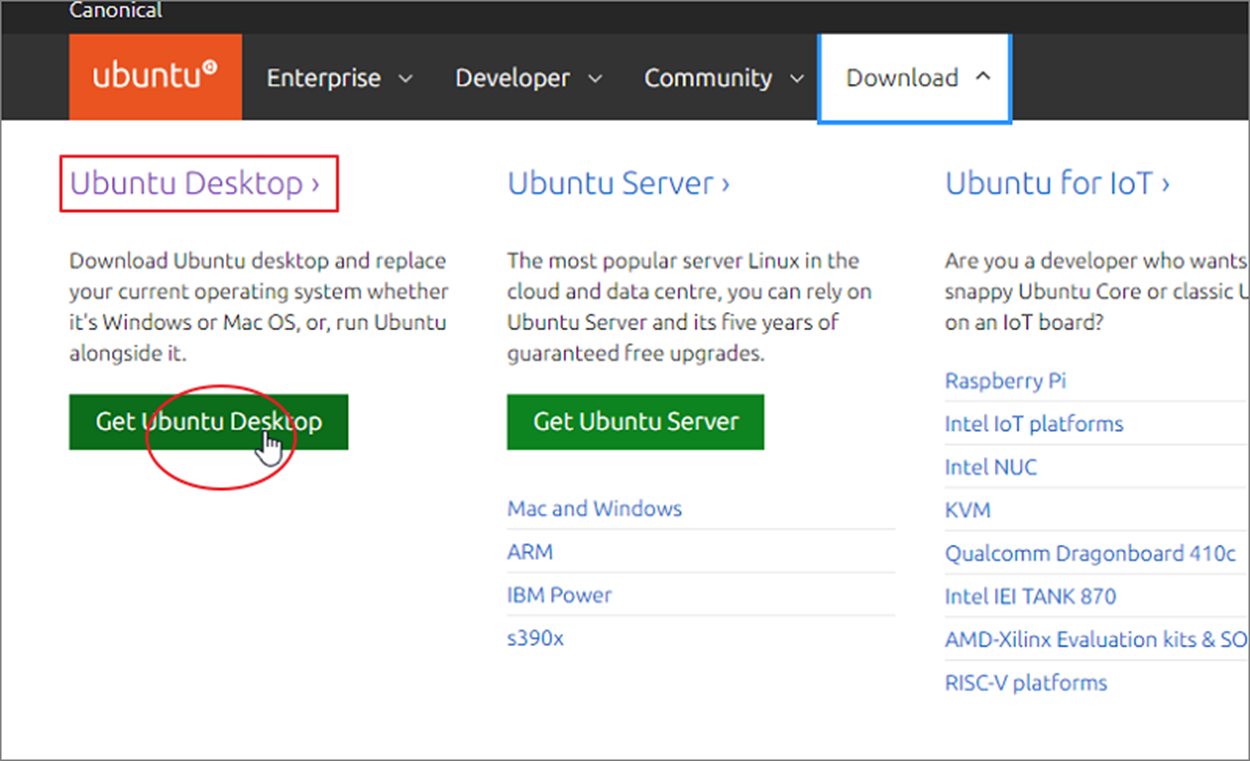Click the orange Ubuntu logo
Screen dimensions: 1250x761
point(156,77)
